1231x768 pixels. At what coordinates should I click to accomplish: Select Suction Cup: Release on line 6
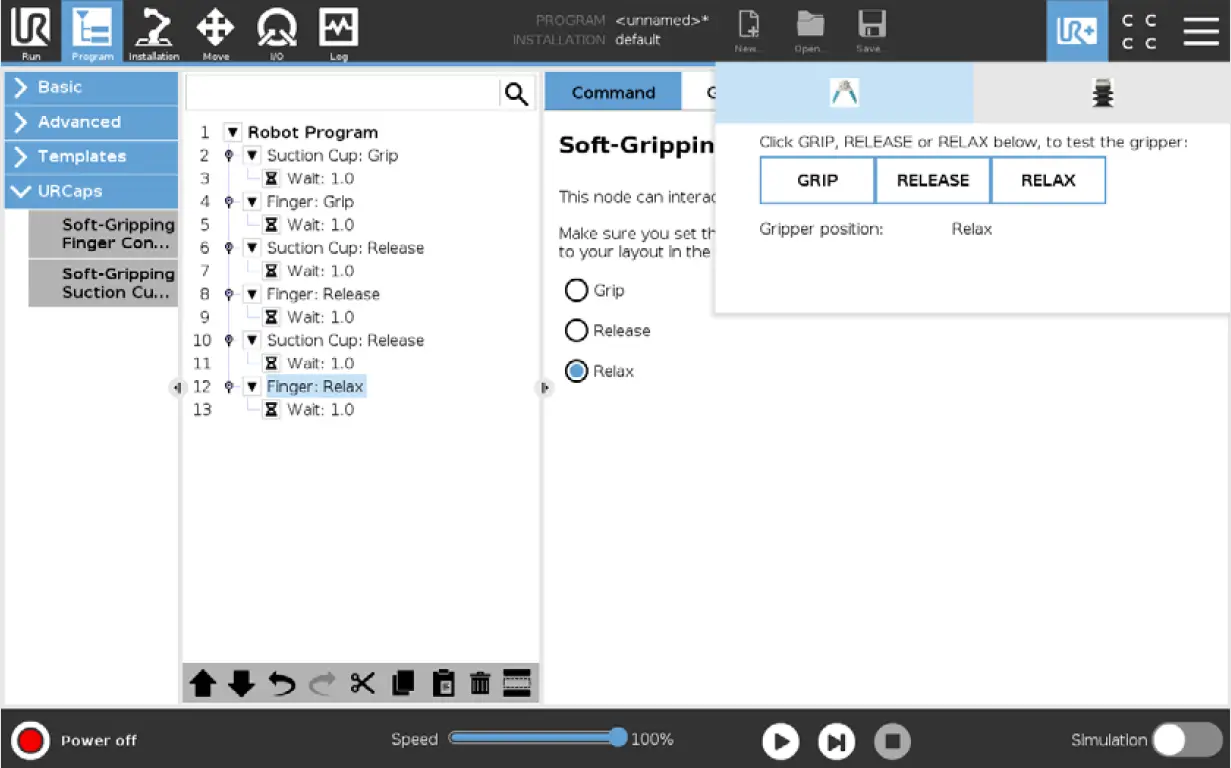(x=345, y=248)
